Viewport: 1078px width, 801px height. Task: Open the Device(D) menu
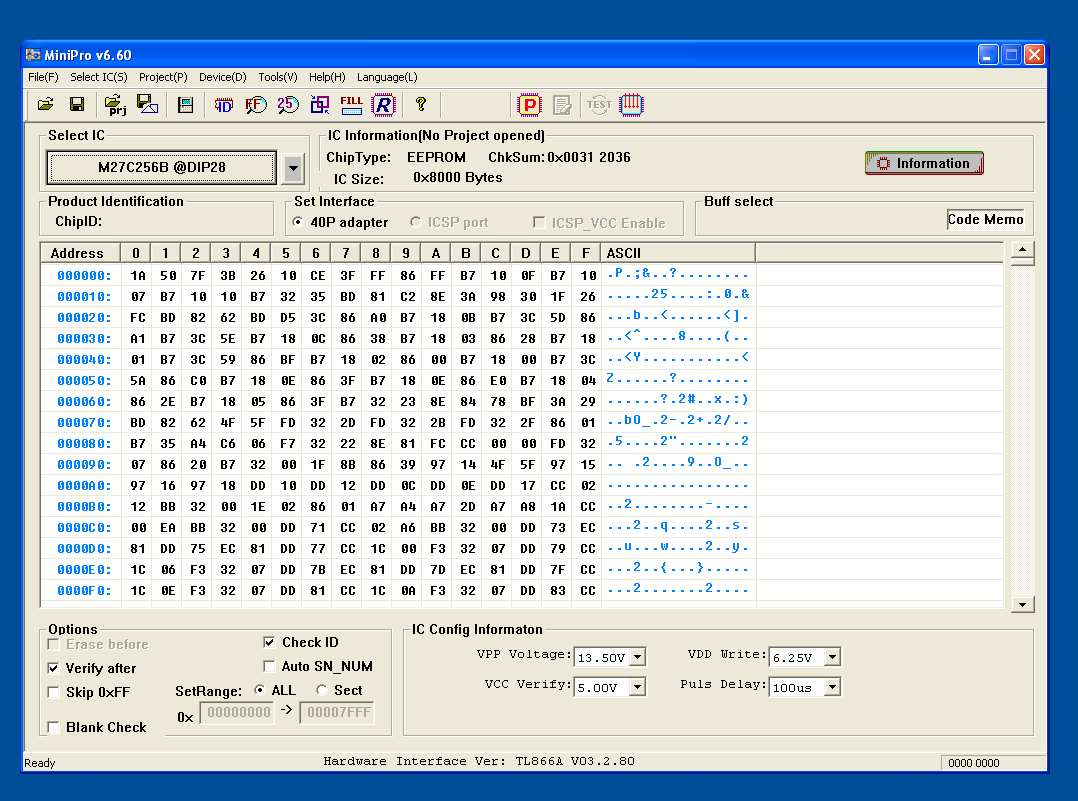tap(222, 77)
